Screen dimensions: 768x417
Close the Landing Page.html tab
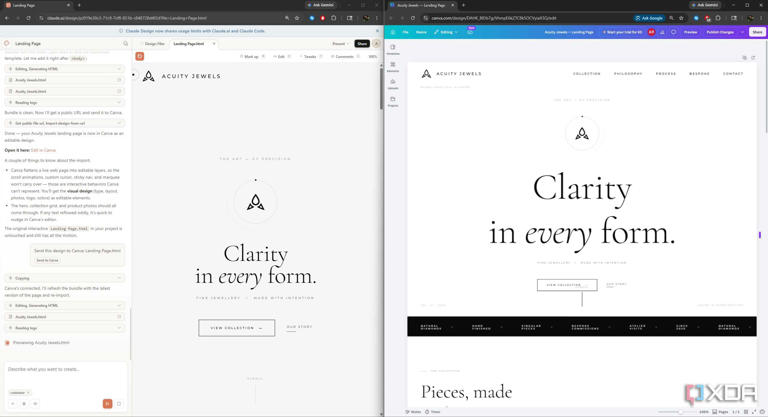tap(214, 44)
